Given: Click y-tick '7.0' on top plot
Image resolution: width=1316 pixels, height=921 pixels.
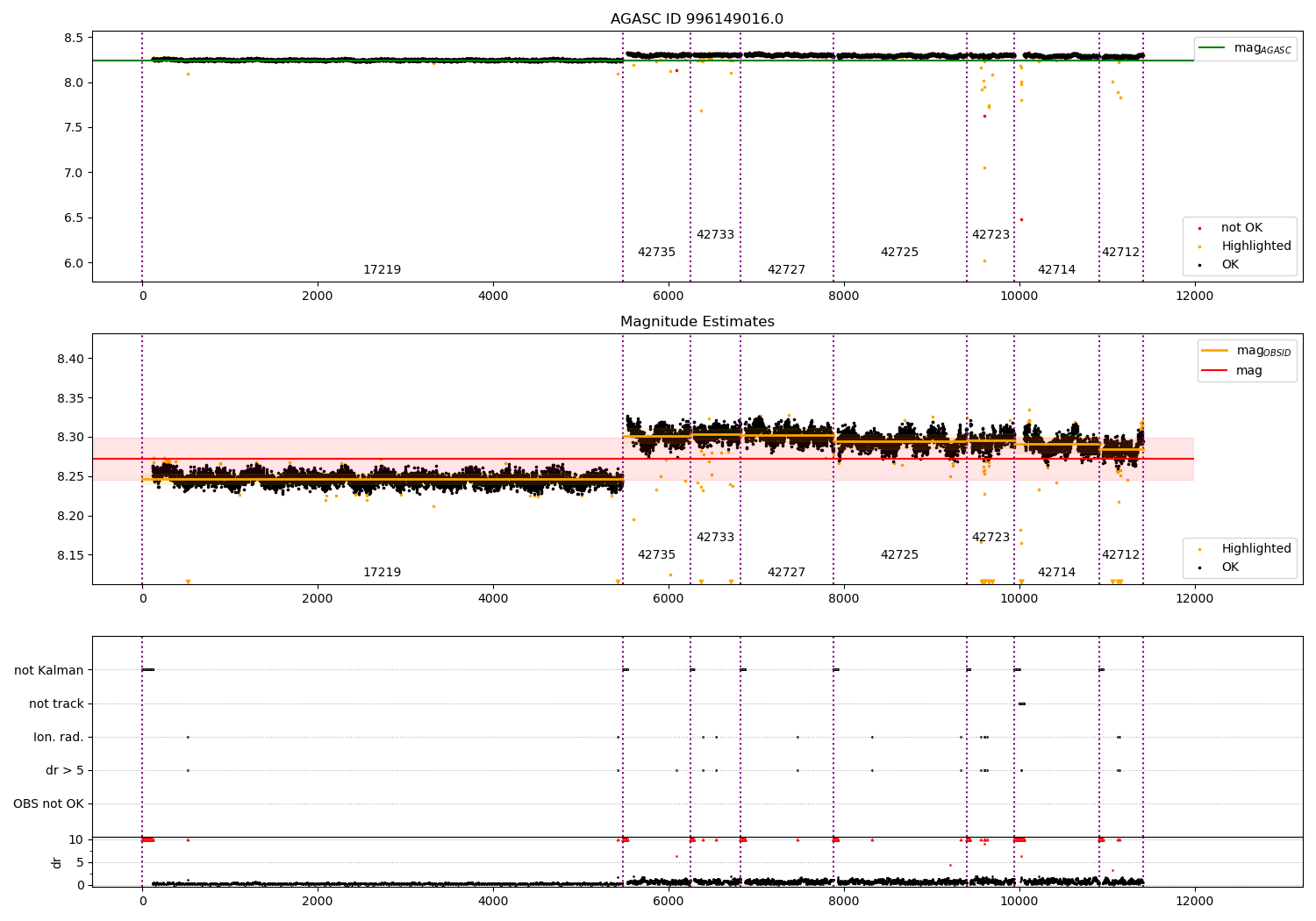Looking at the screenshot, I should tap(74, 173).
